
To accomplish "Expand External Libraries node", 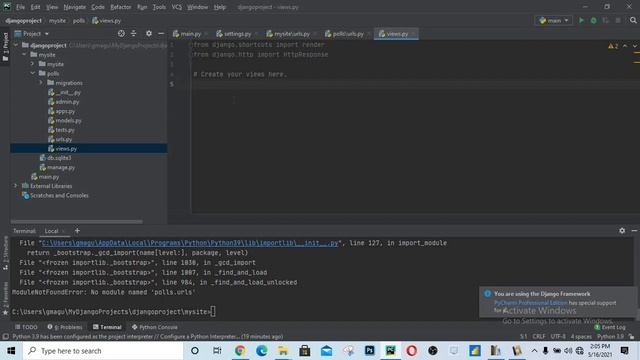I will tap(16, 186).
